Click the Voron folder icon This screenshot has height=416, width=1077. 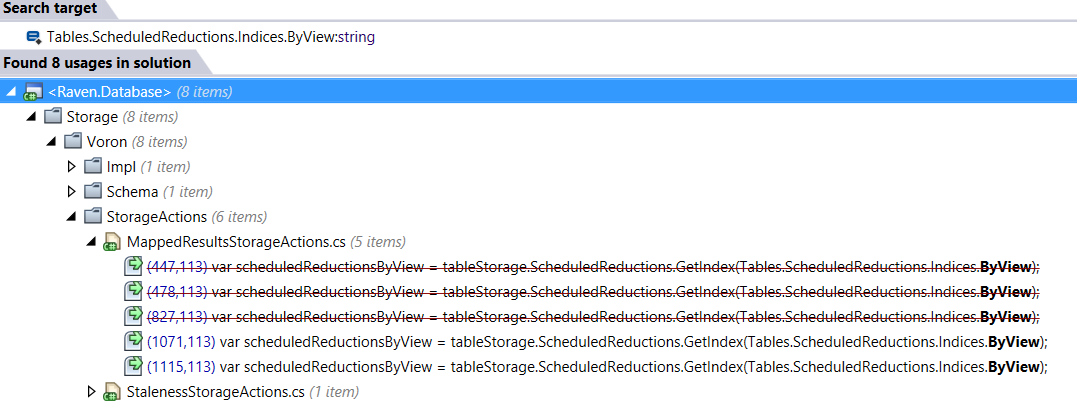(74, 142)
